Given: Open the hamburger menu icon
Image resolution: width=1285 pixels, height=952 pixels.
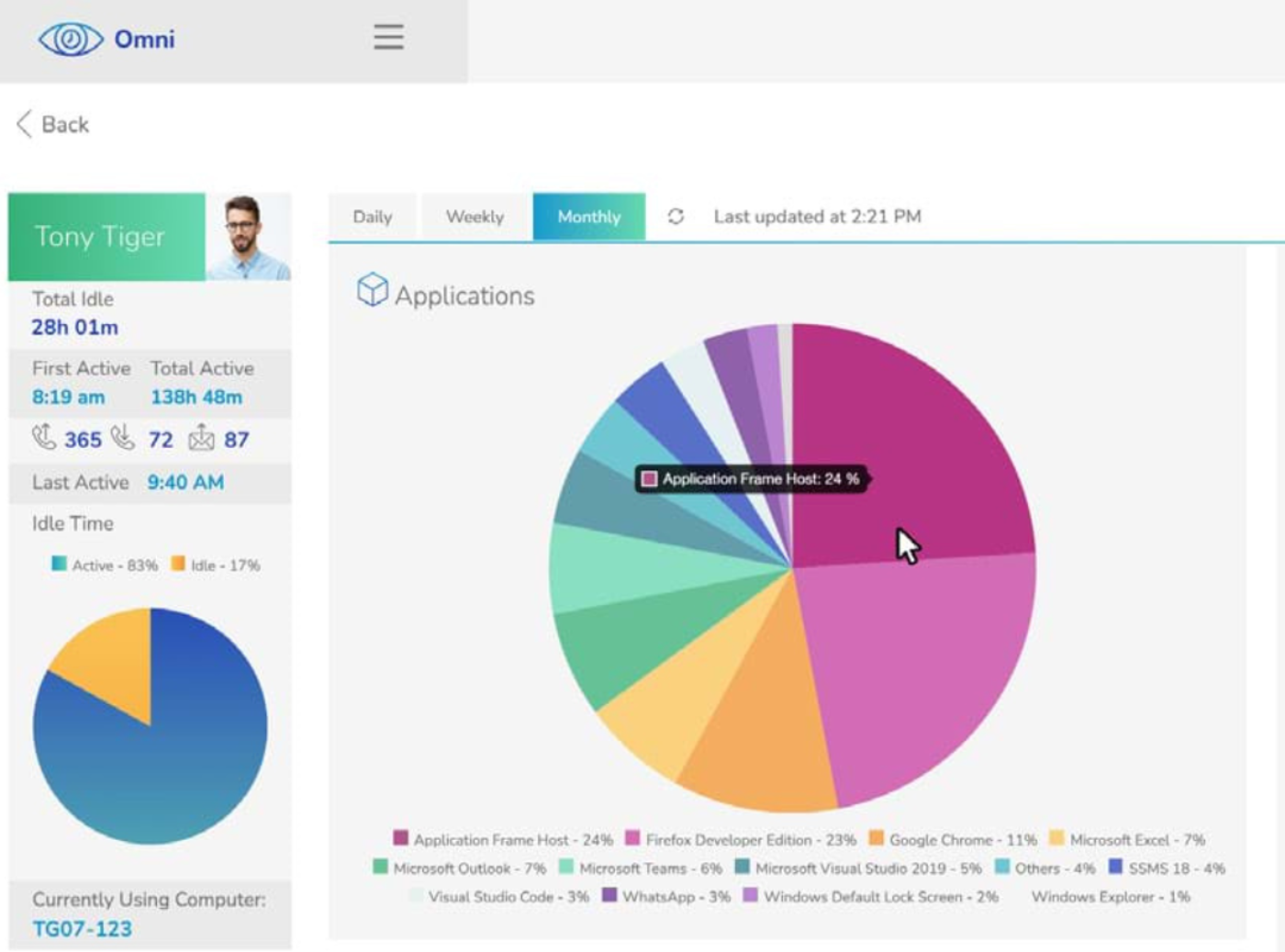Looking at the screenshot, I should [388, 37].
